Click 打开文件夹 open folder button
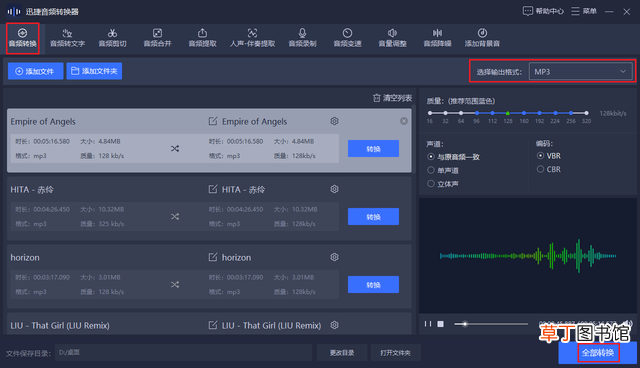 pyautogui.click(x=395, y=352)
